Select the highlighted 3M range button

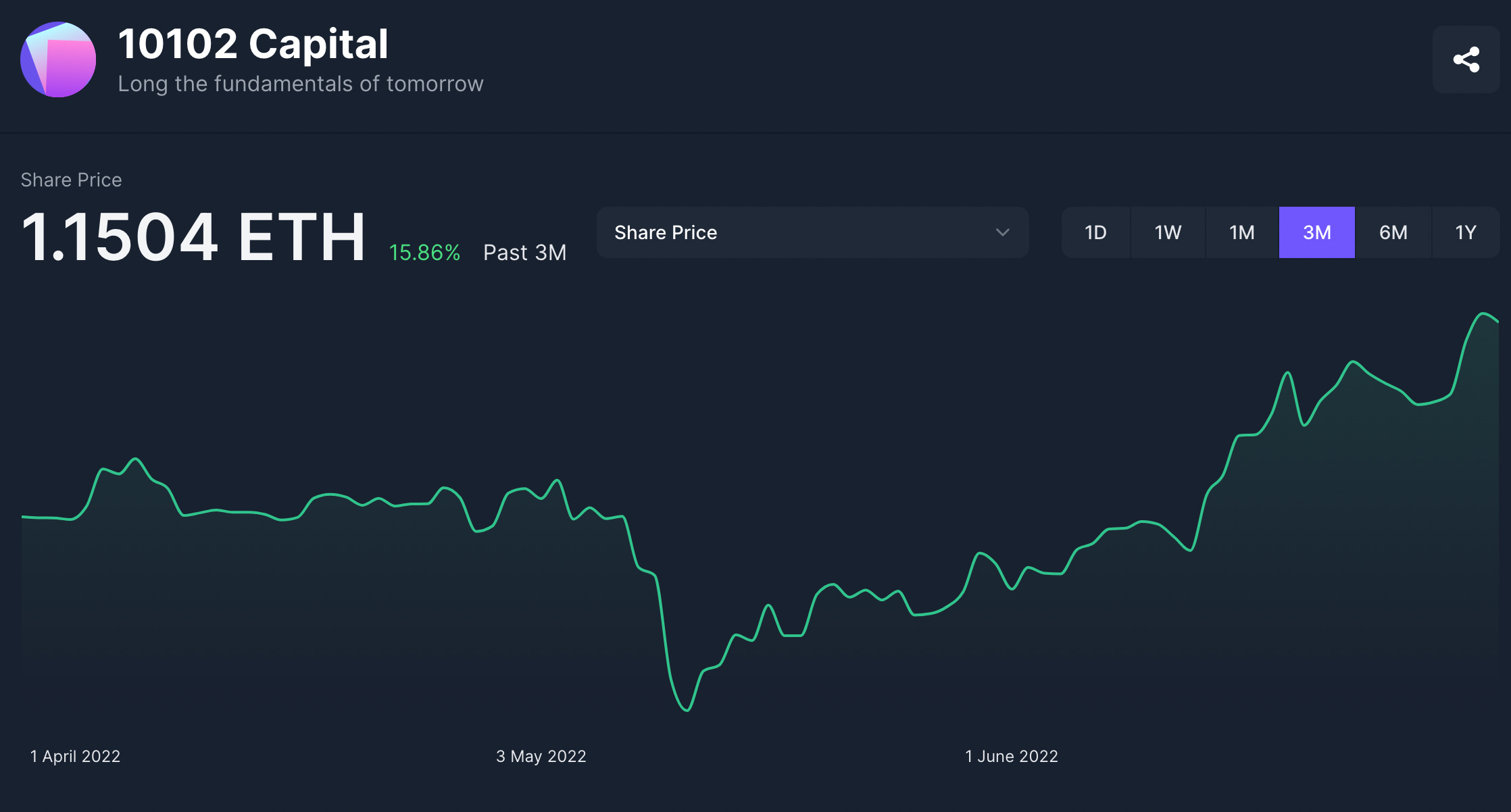[x=1316, y=232]
